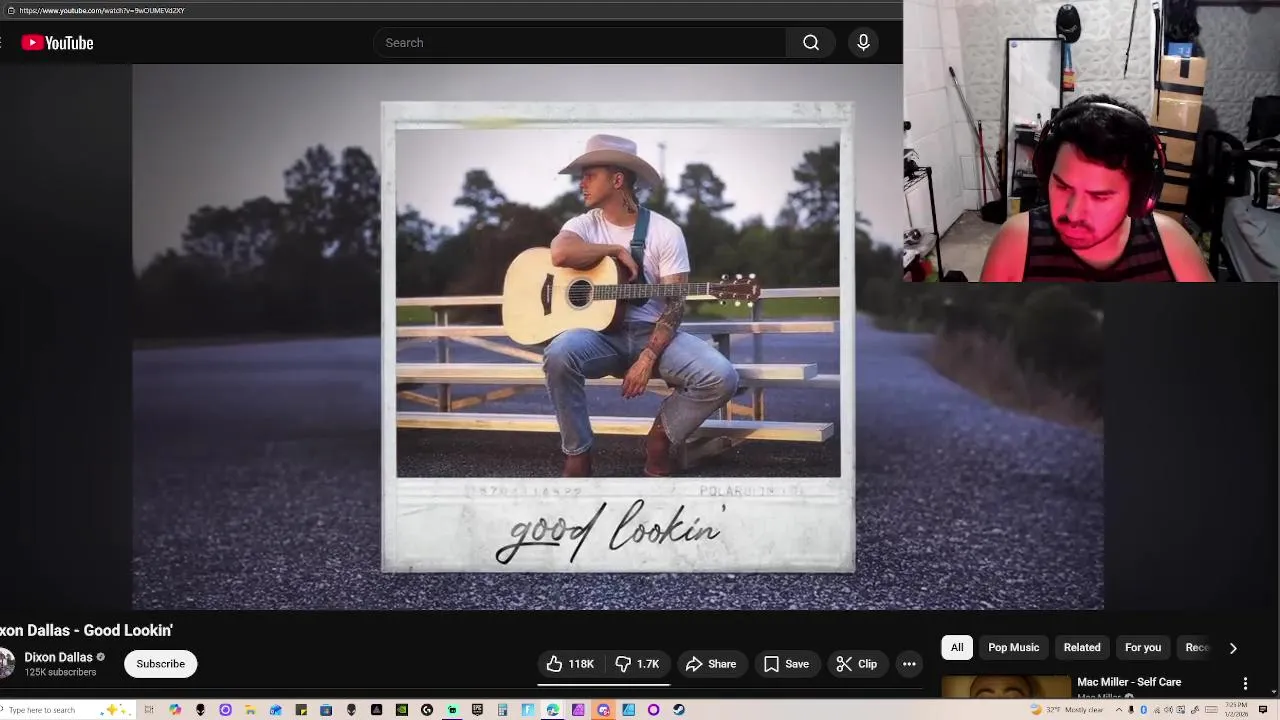Open more actions three-dot menu
Screen dimensions: 1280x720
(909, 664)
